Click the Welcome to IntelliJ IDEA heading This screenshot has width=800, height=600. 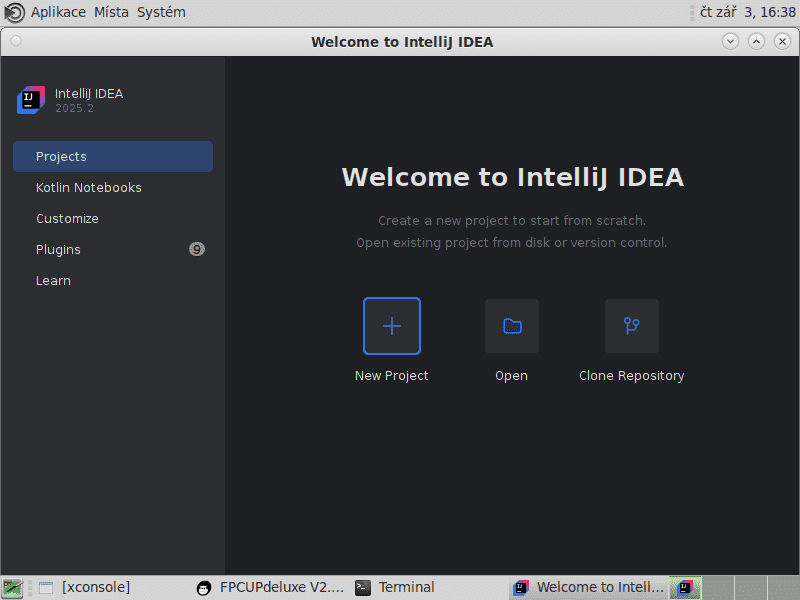(x=512, y=178)
